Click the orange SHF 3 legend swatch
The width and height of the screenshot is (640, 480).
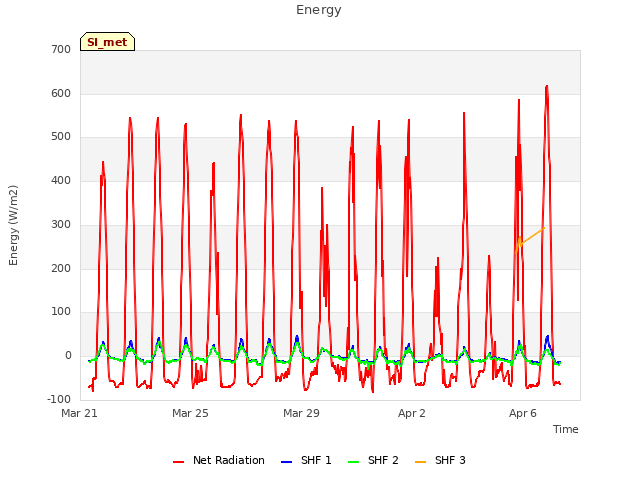pos(420,462)
